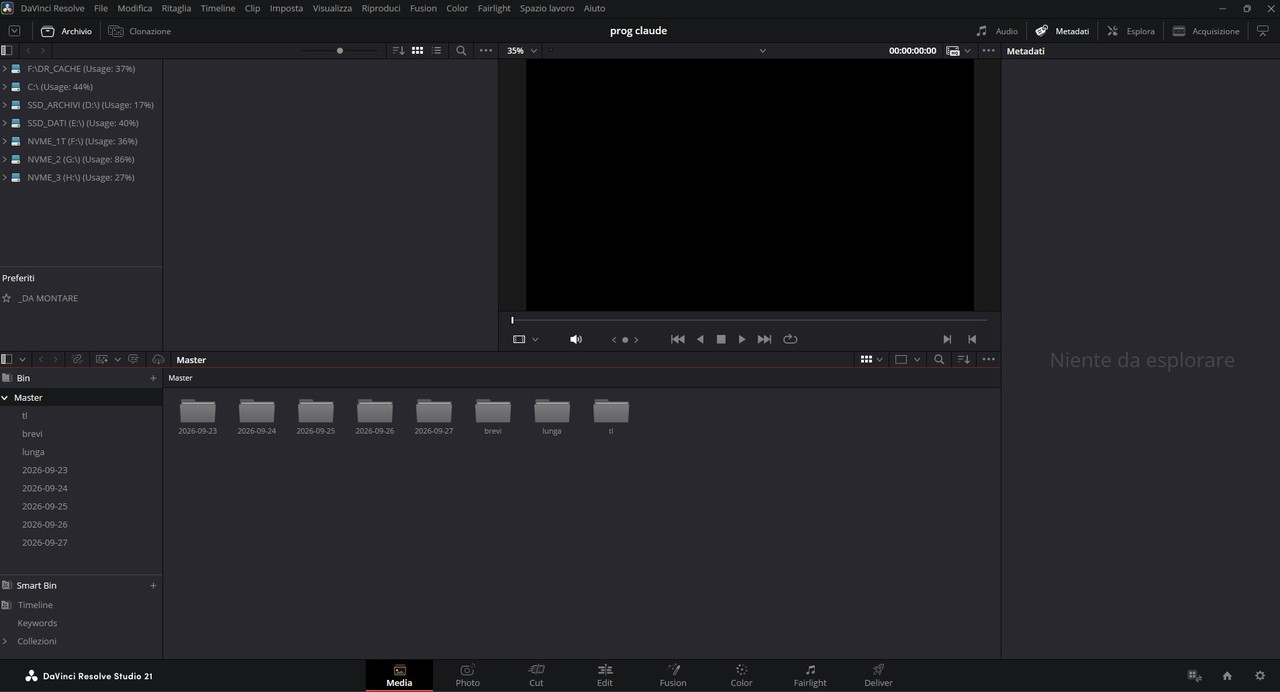Add a new bin with plus icon

tap(153, 378)
